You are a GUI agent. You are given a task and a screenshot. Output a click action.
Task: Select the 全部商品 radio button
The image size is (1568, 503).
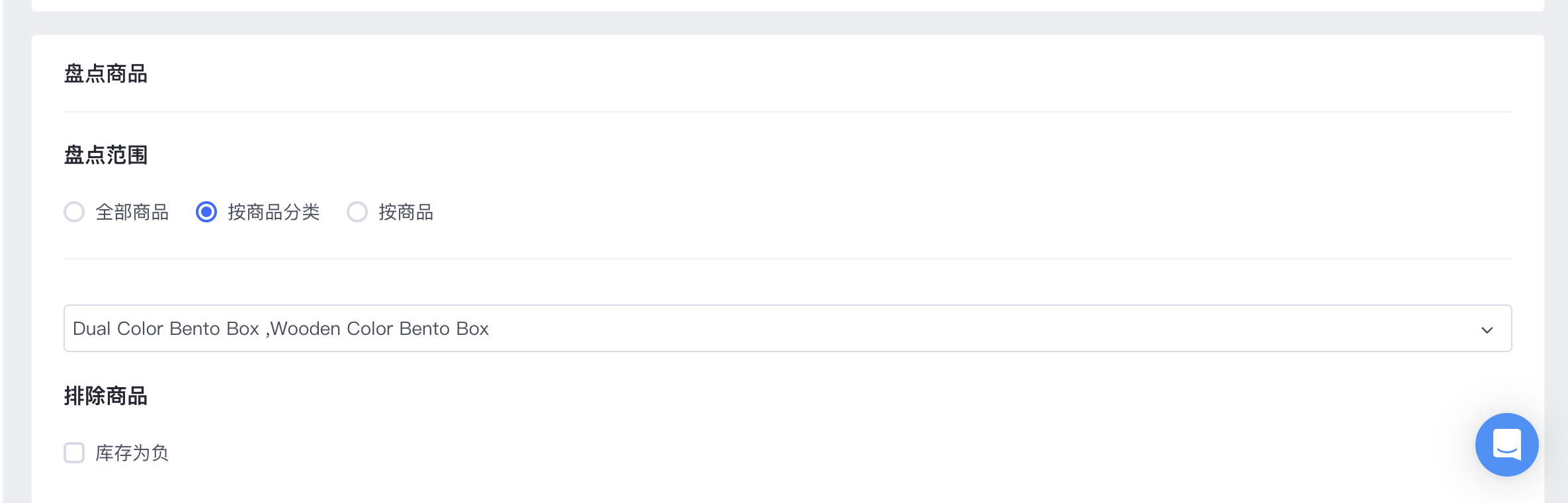pyautogui.click(x=74, y=212)
